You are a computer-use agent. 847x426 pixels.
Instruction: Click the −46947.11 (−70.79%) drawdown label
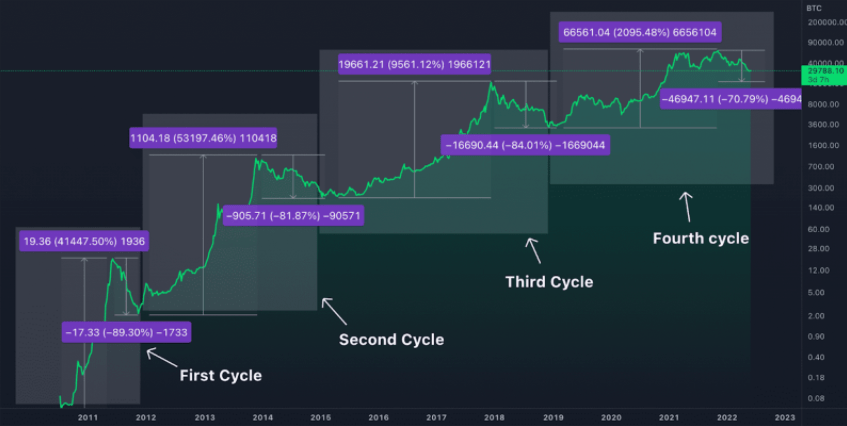(730, 100)
